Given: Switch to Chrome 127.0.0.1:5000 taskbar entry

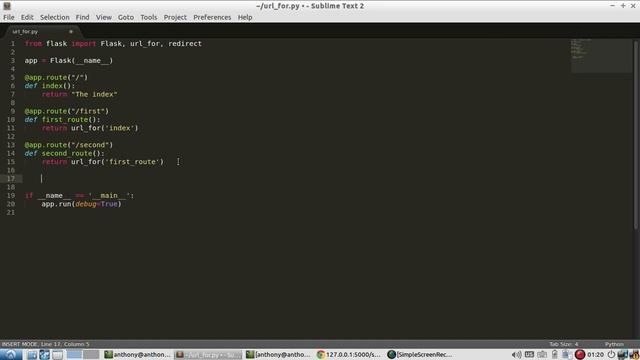Looking at the screenshot, I should click(350, 354).
